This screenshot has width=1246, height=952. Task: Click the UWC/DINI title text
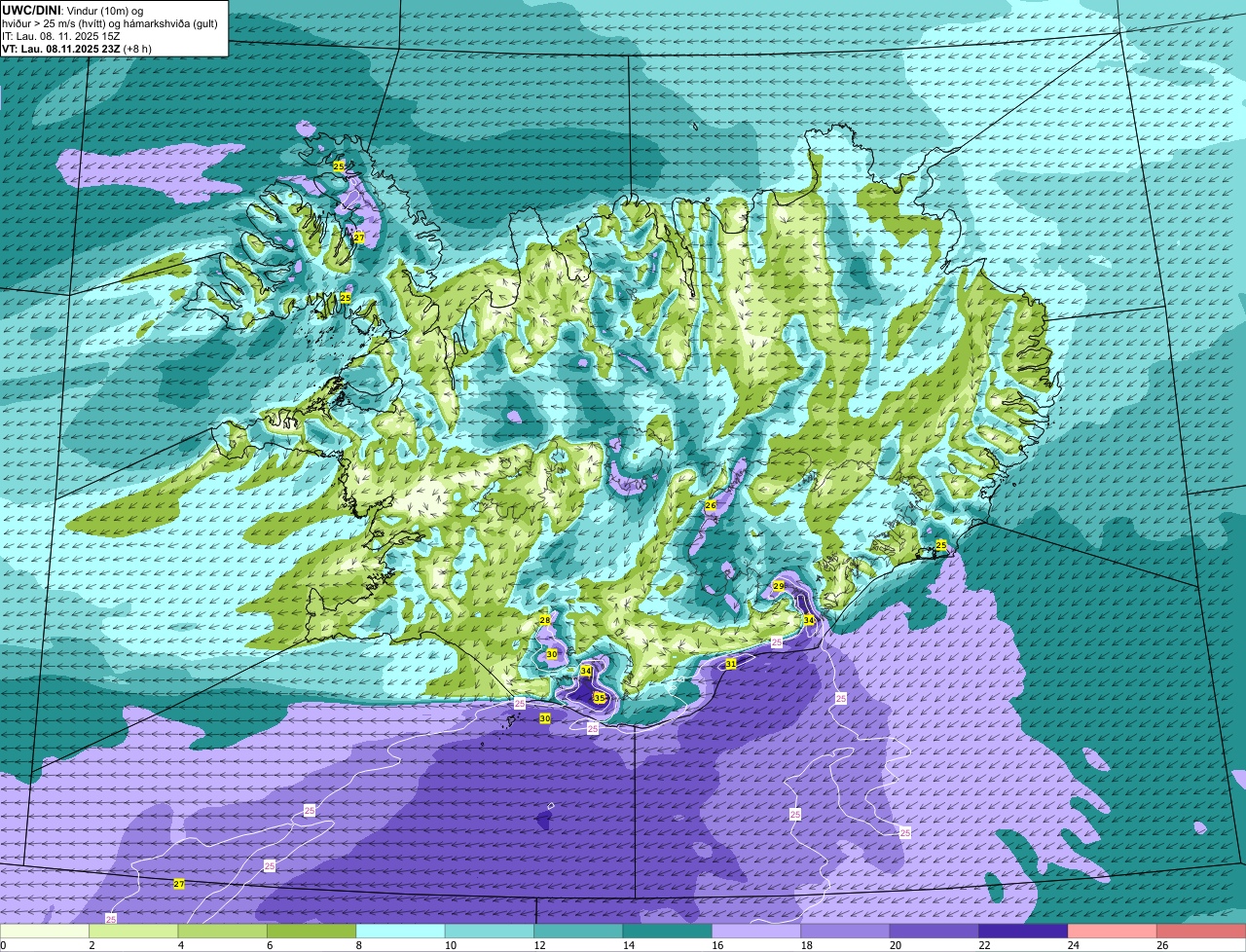tap(31, 9)
